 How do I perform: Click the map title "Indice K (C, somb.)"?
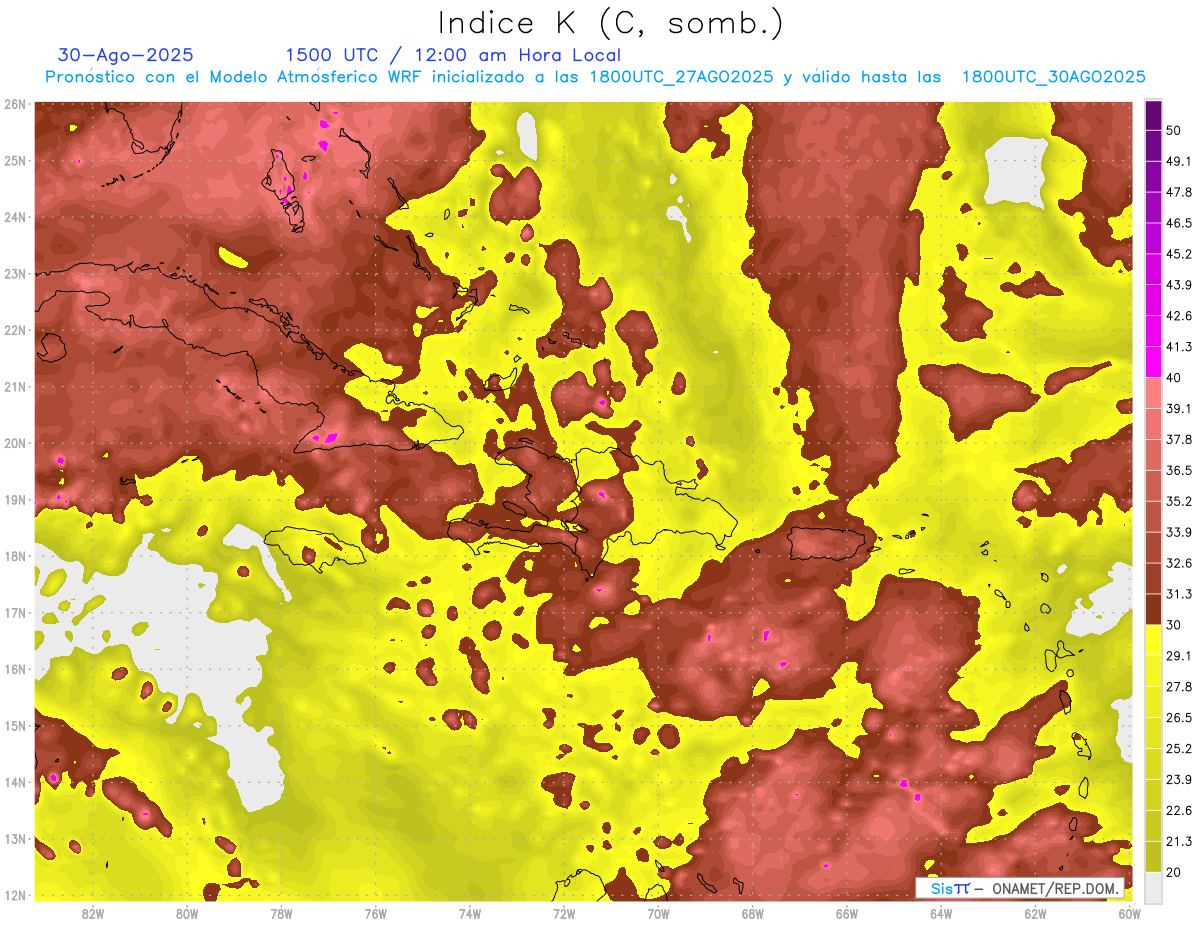coord(611,24)
